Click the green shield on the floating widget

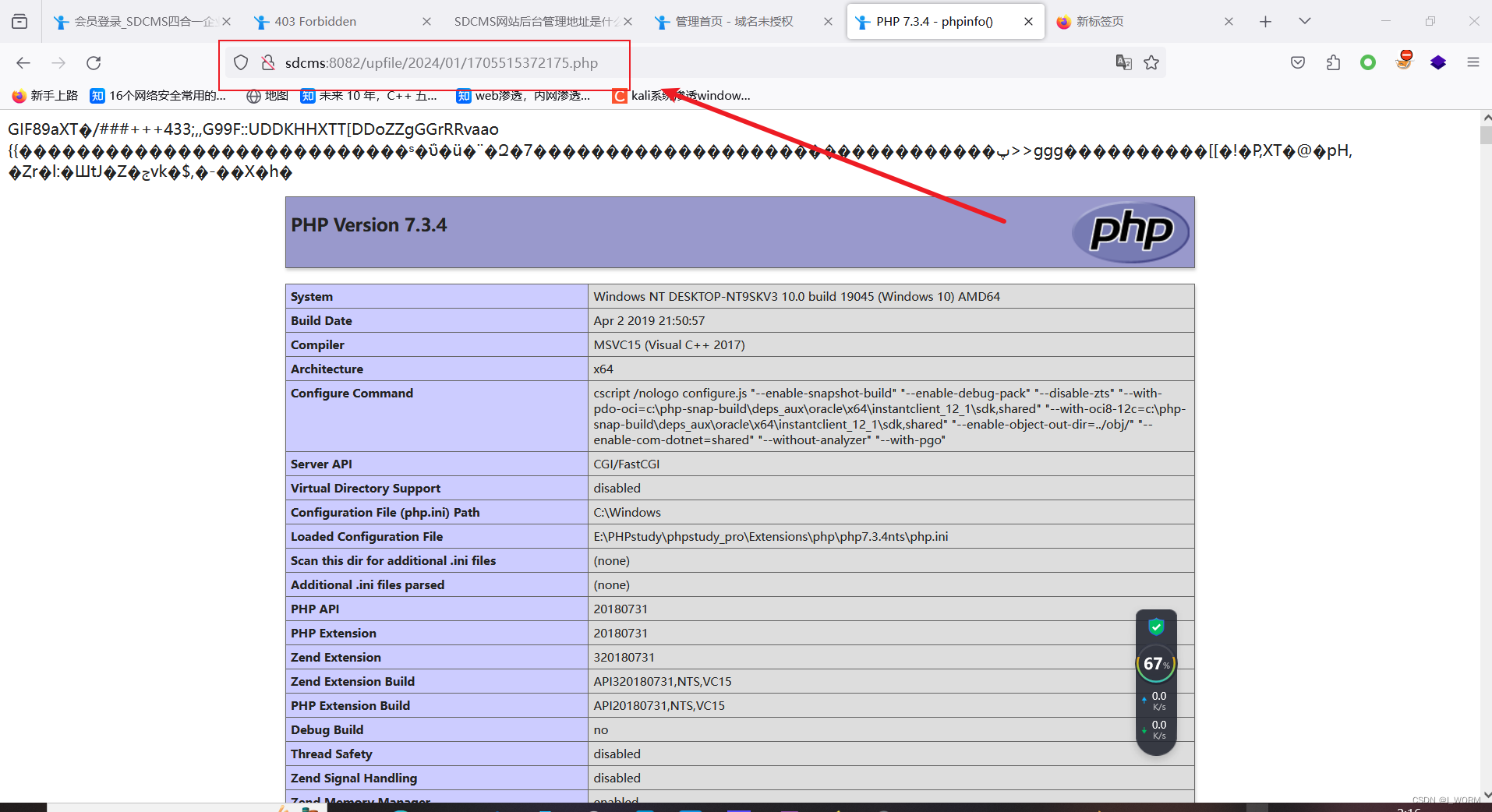pyautogui.click(x=1156, y=627)
